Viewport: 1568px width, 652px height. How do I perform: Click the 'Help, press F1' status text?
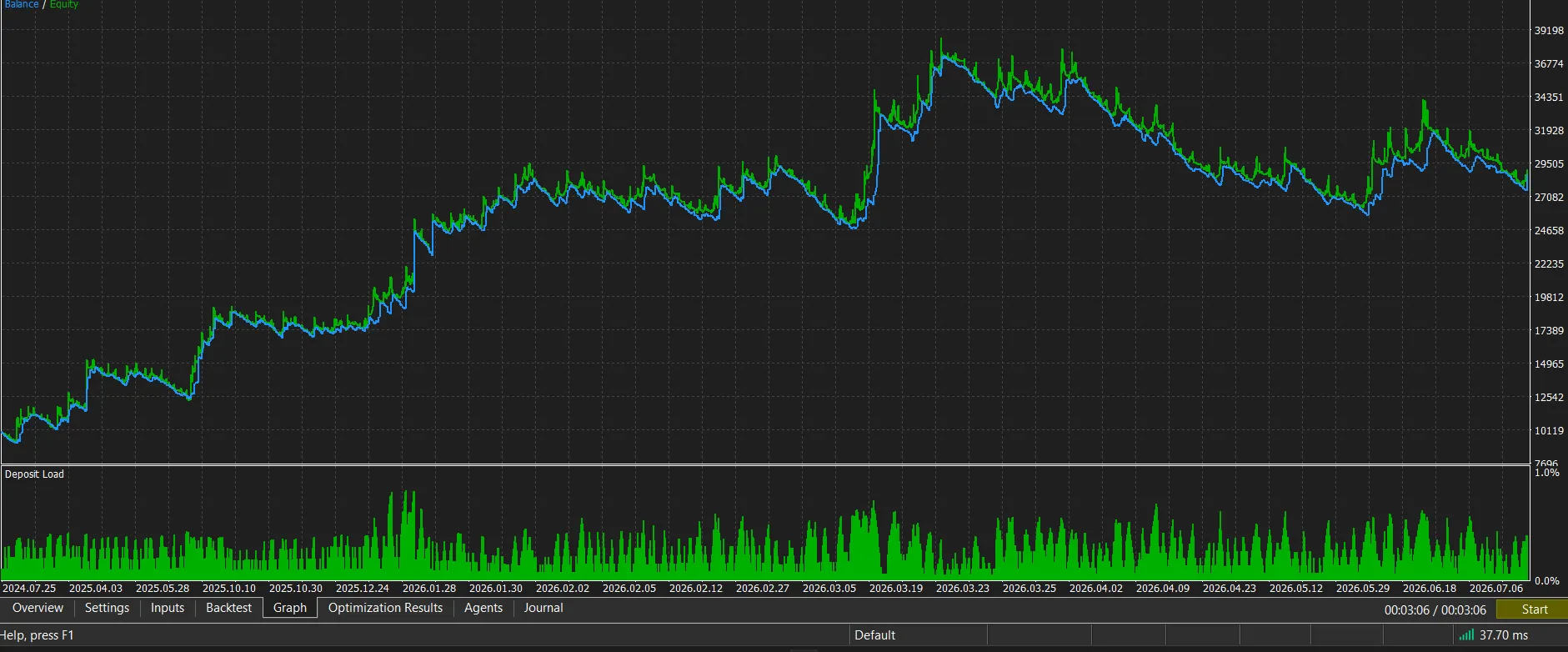tap(37, 635)
